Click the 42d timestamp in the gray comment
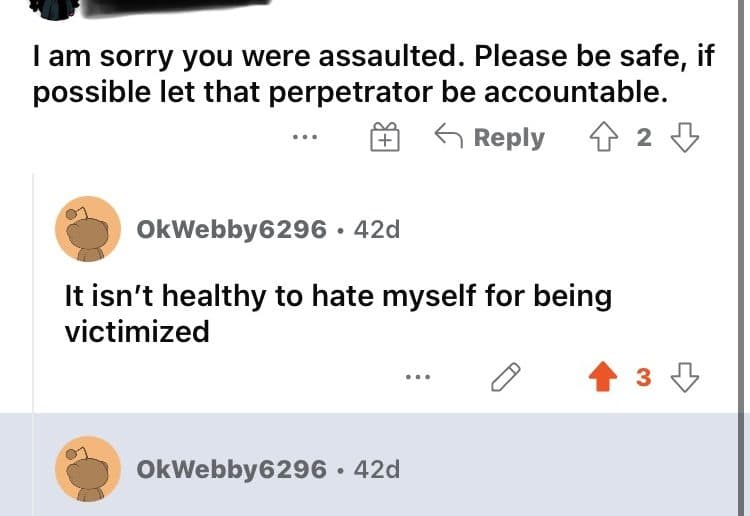Screen dimensions: 750x516 click(x=377, y=468)
